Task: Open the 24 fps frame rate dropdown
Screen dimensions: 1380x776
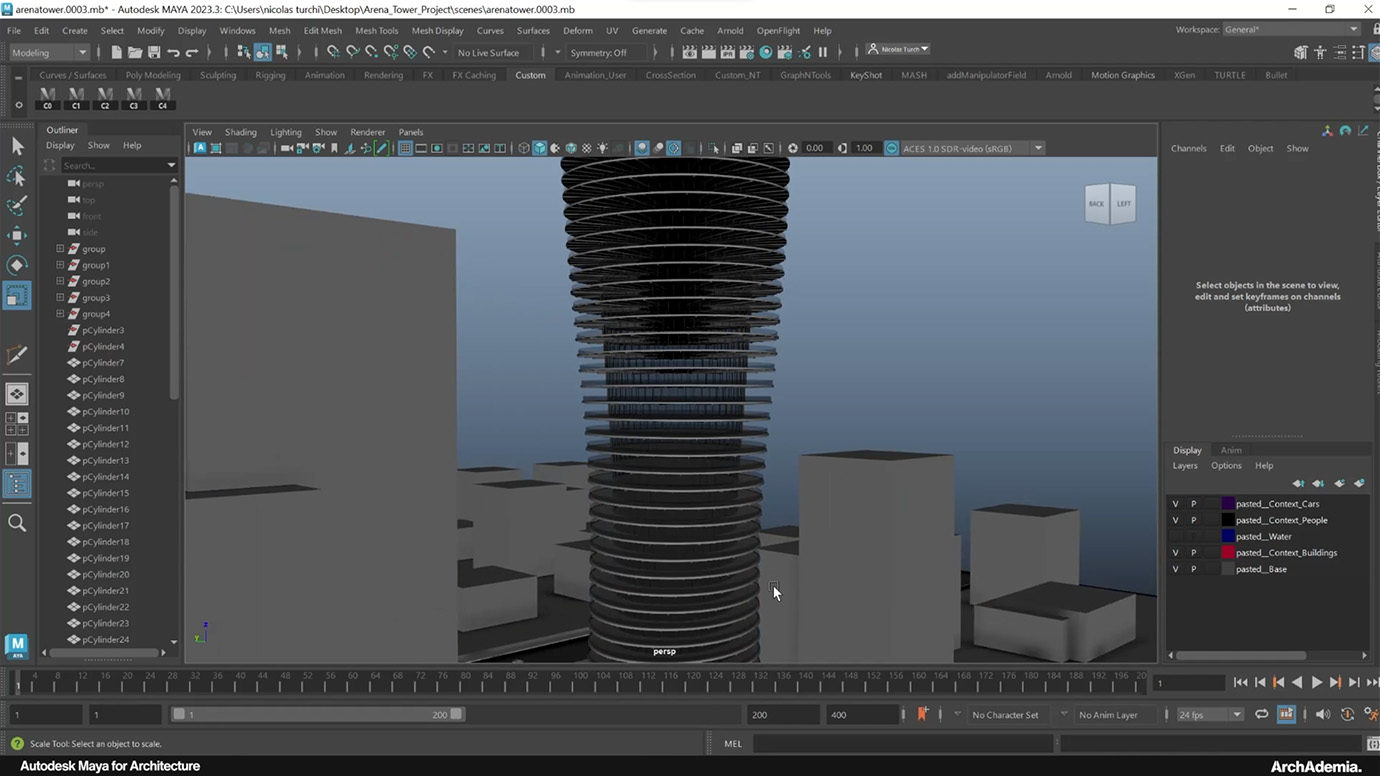Action: click(x=1210, y=715)
